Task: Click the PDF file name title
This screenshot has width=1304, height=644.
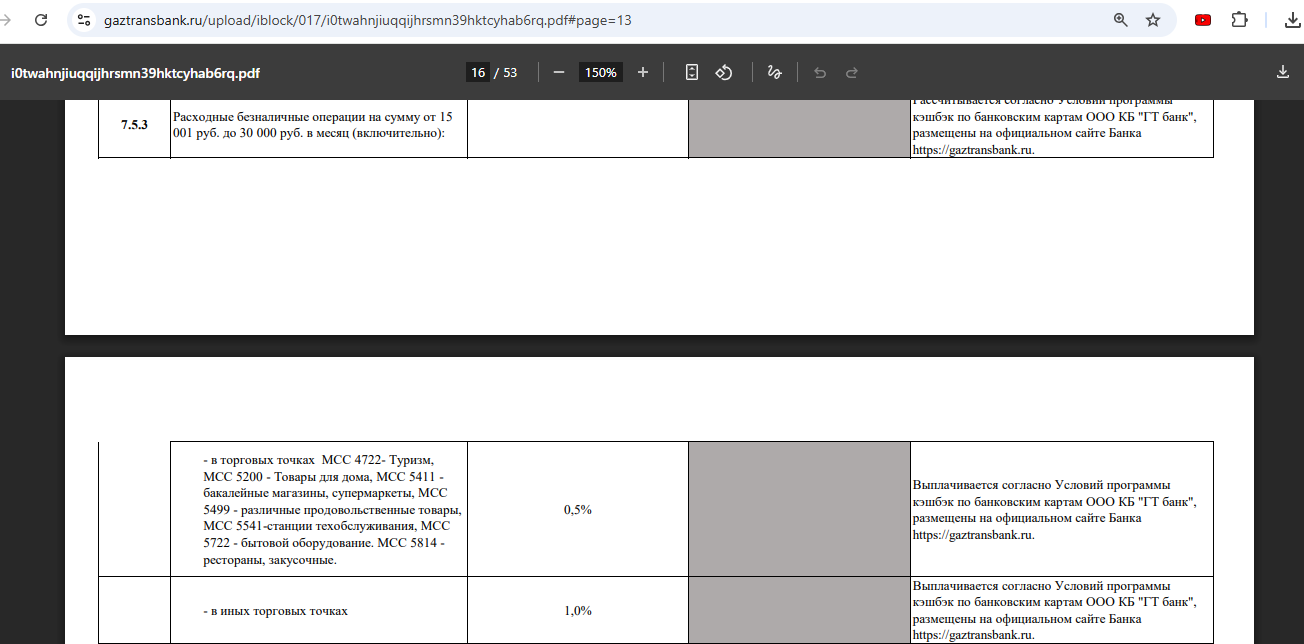Action: 136,73
